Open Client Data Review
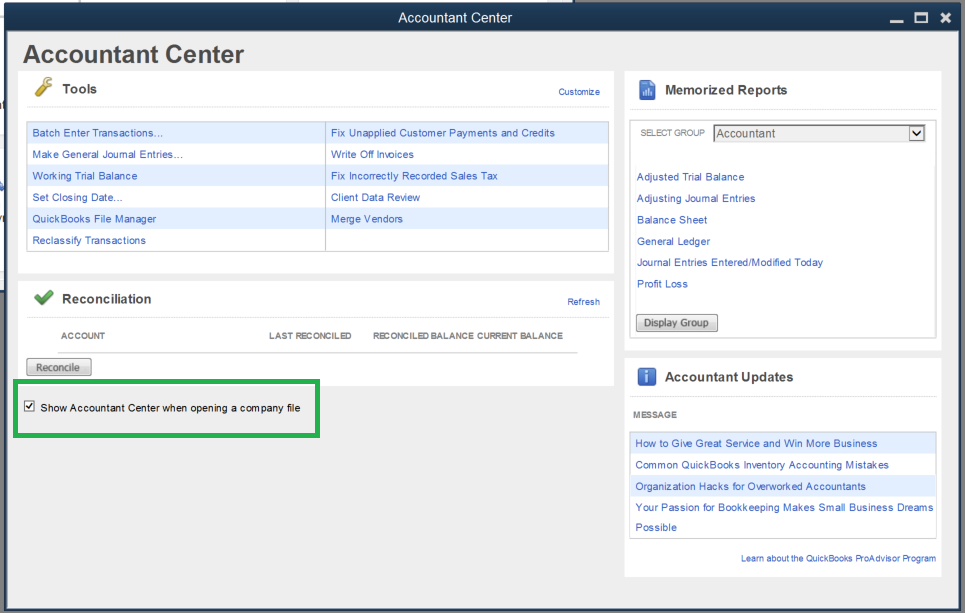 point(376,198)
